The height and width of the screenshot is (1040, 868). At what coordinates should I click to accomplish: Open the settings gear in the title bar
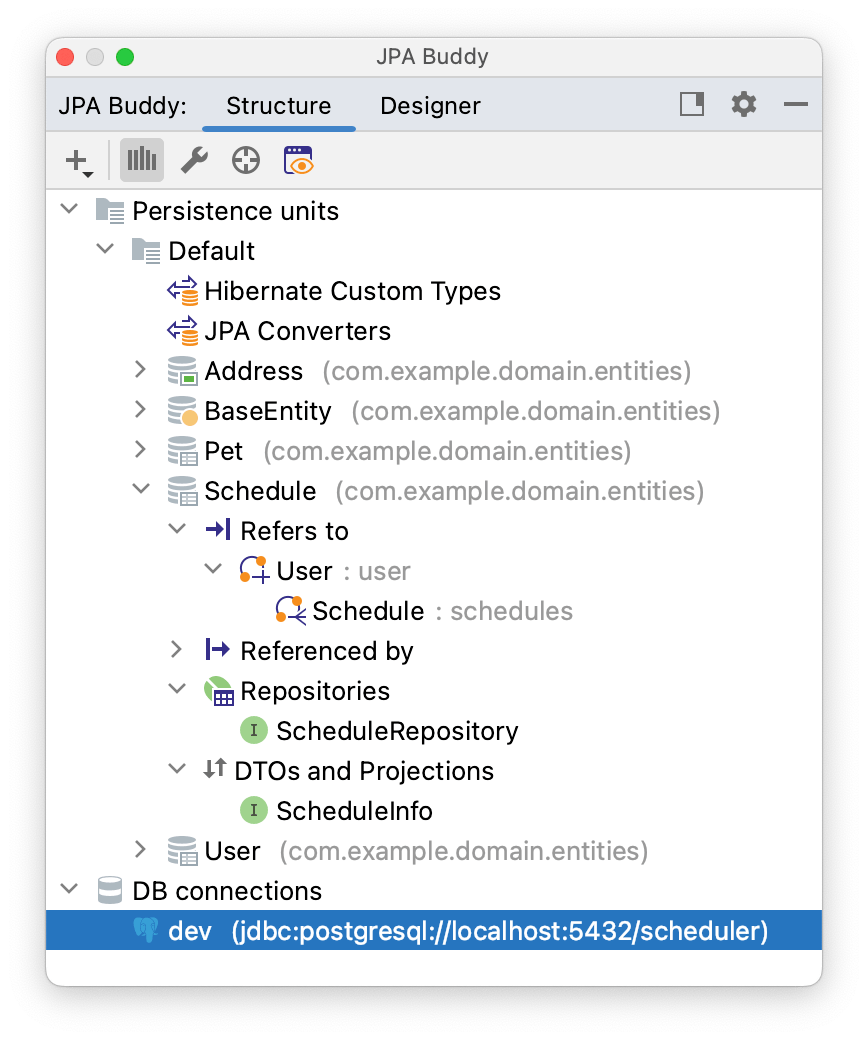(744, 104)
